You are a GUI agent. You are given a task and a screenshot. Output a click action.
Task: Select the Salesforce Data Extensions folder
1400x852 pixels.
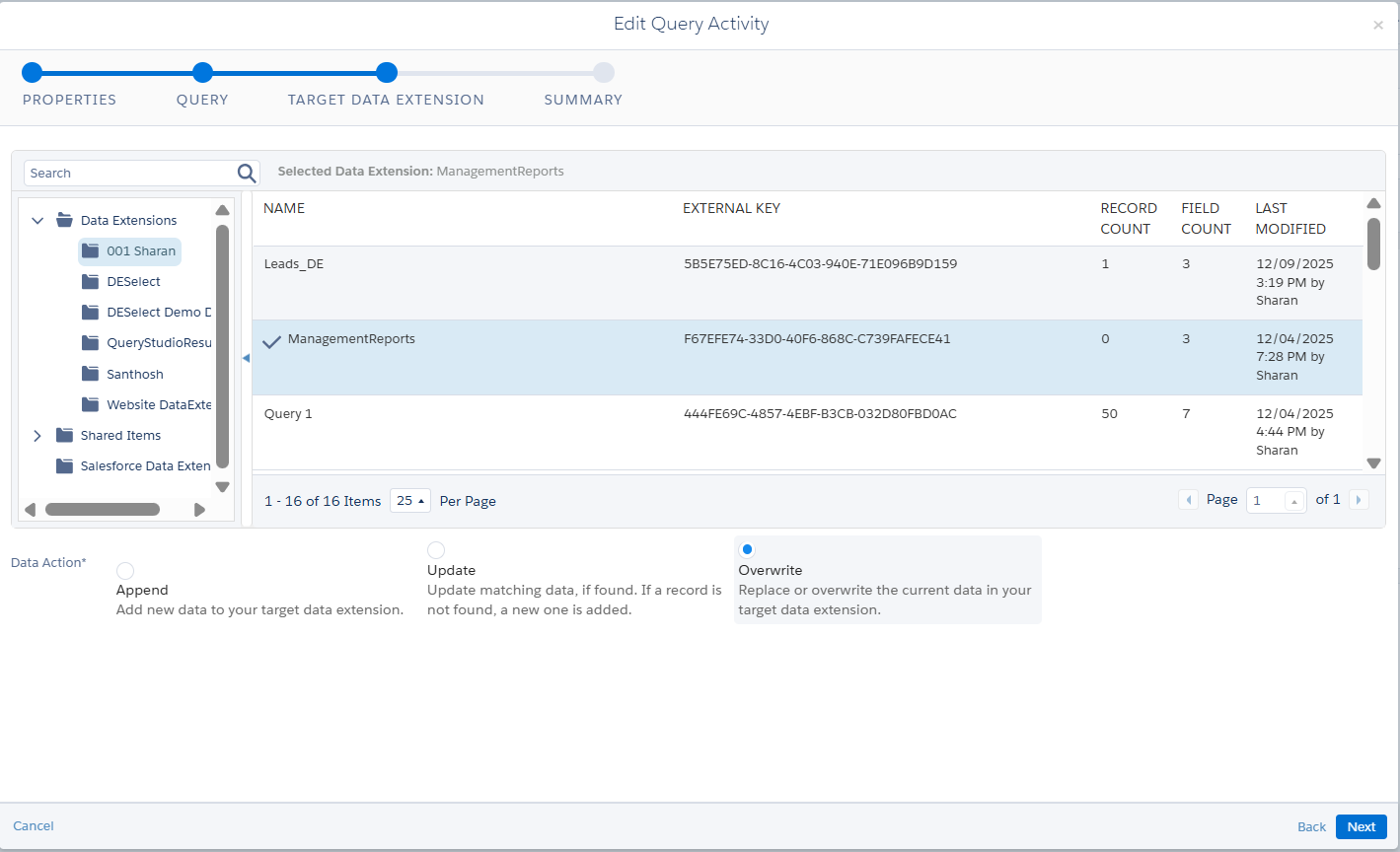(145, 466)
